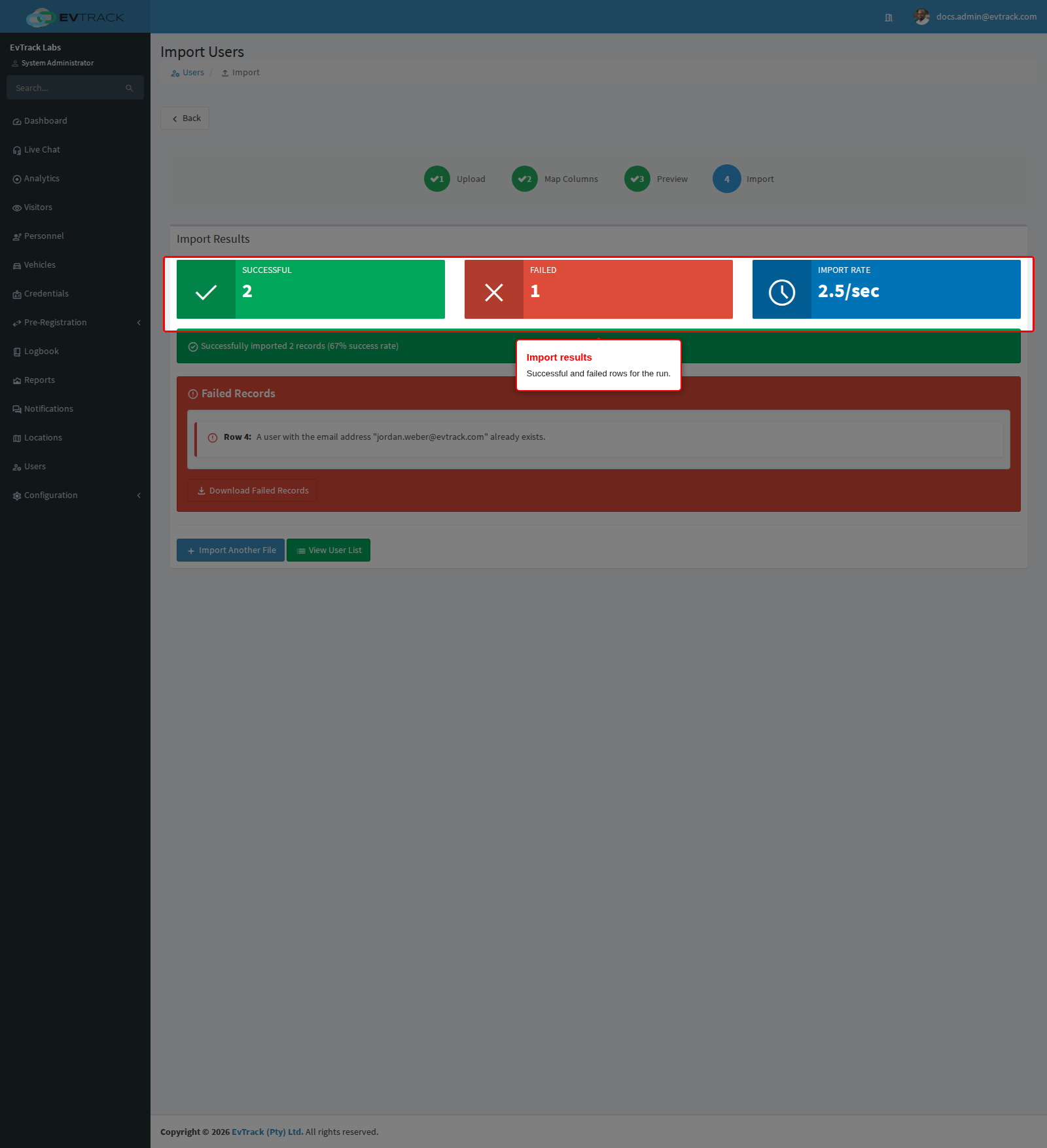The height and width of the screenshot is (1148, 1047).
Task: Click the success check-circle icon in the green banner
Action: [x=193, y=347]
